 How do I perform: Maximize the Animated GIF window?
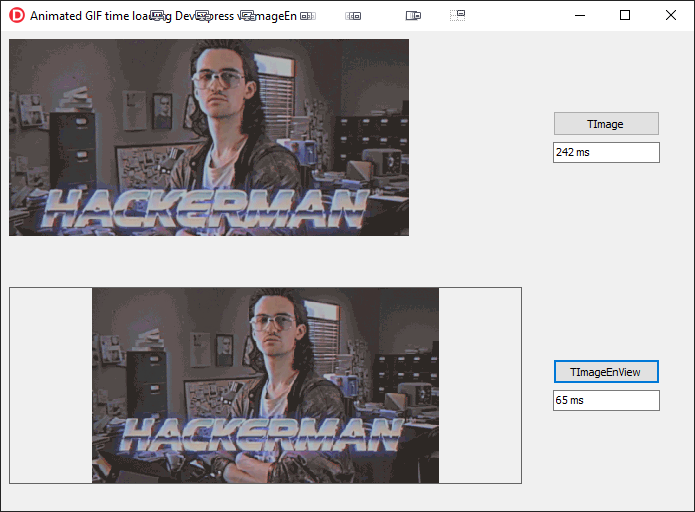[625, 16]
